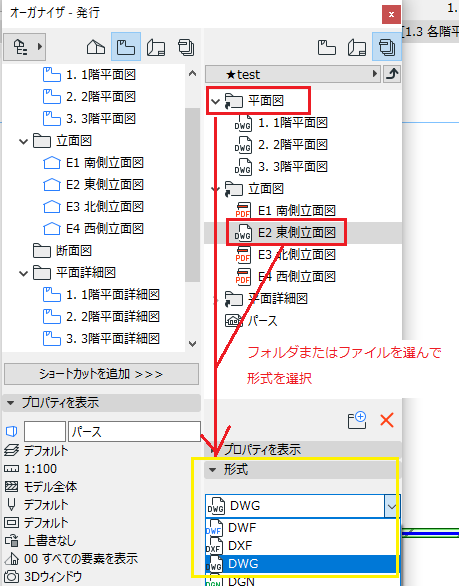The height and width of the screenshot is (586, 459).
Task: Go up one level with arrow icon
Action: point(392,74)
